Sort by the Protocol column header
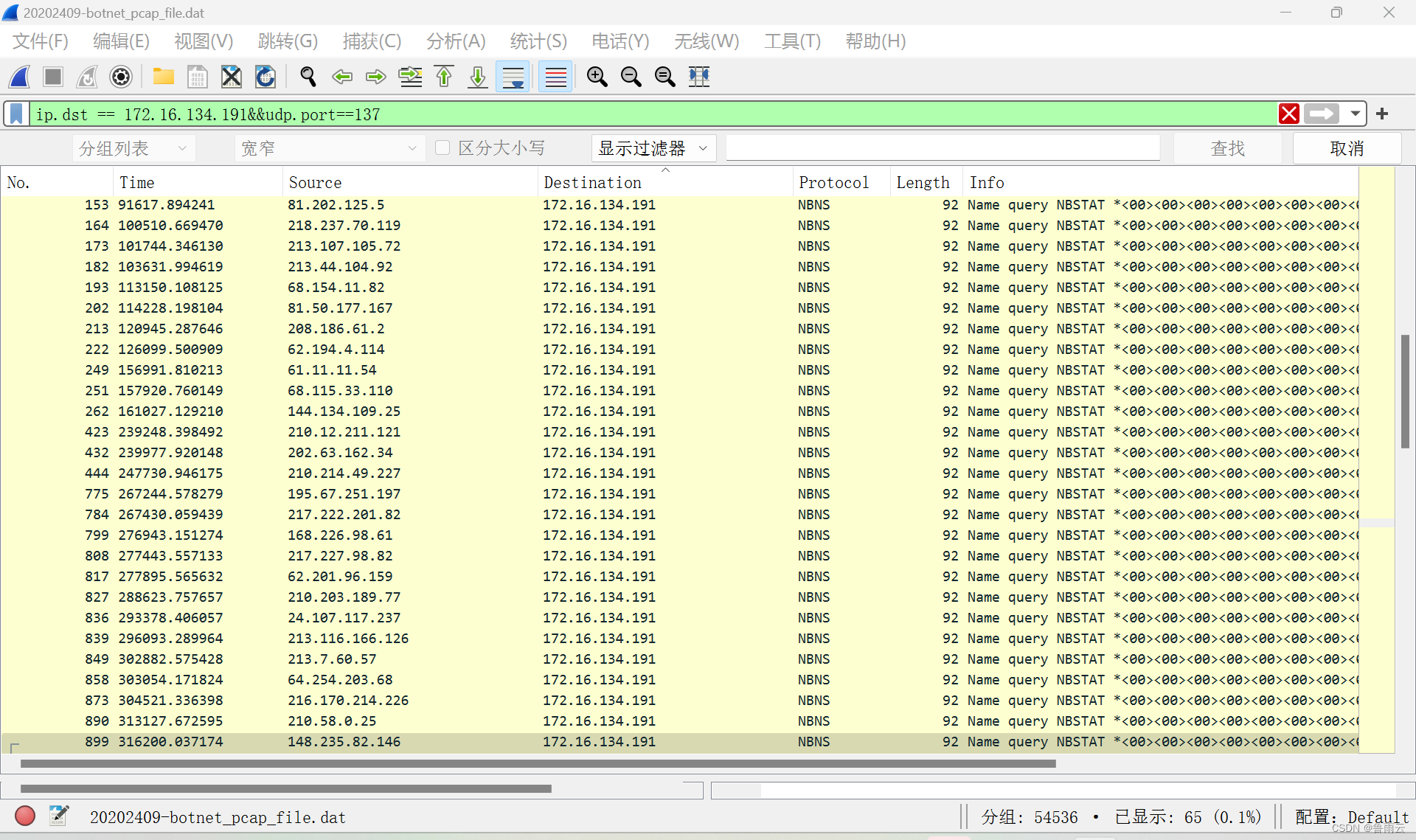 point(841,182)
